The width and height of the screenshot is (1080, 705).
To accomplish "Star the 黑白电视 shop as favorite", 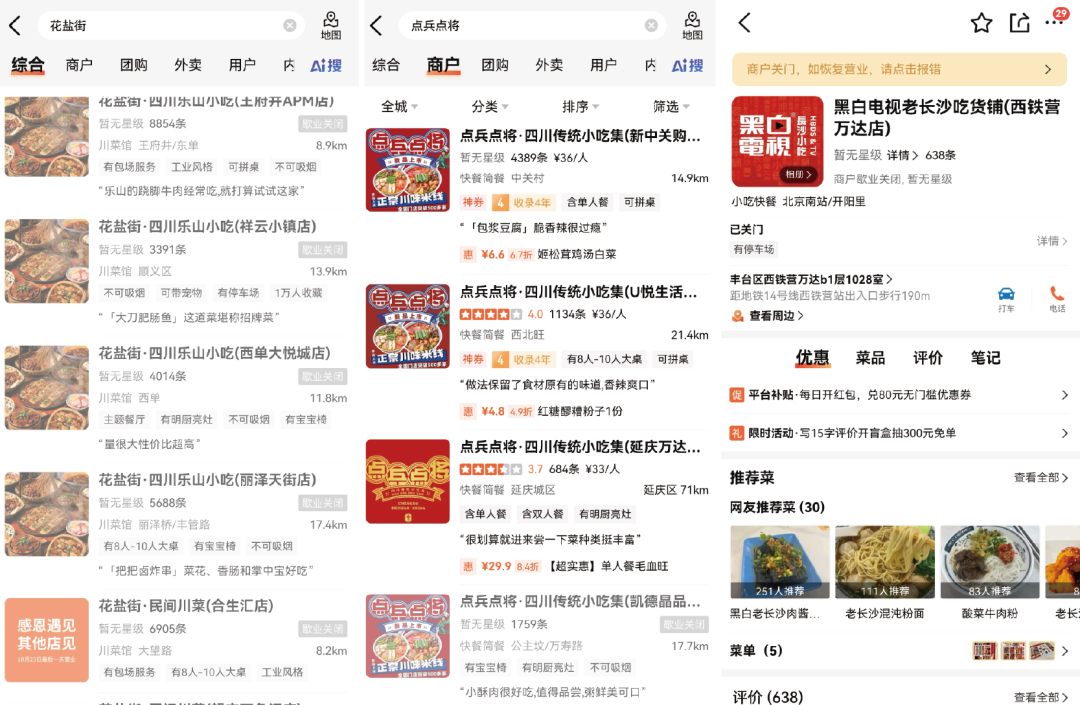I will [x=981, y=22].
